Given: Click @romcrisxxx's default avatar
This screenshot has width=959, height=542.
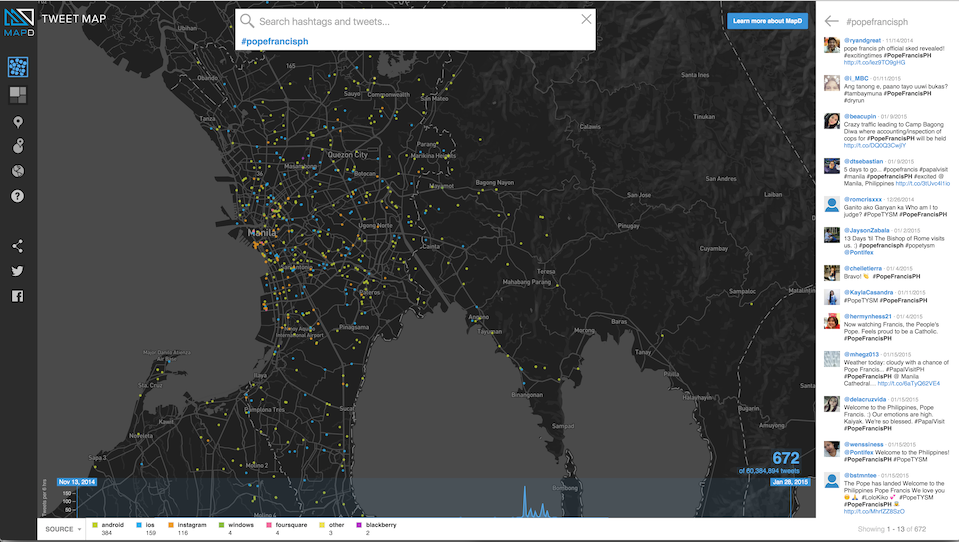Looking at the screenshot, I should (x=832, y=204).
